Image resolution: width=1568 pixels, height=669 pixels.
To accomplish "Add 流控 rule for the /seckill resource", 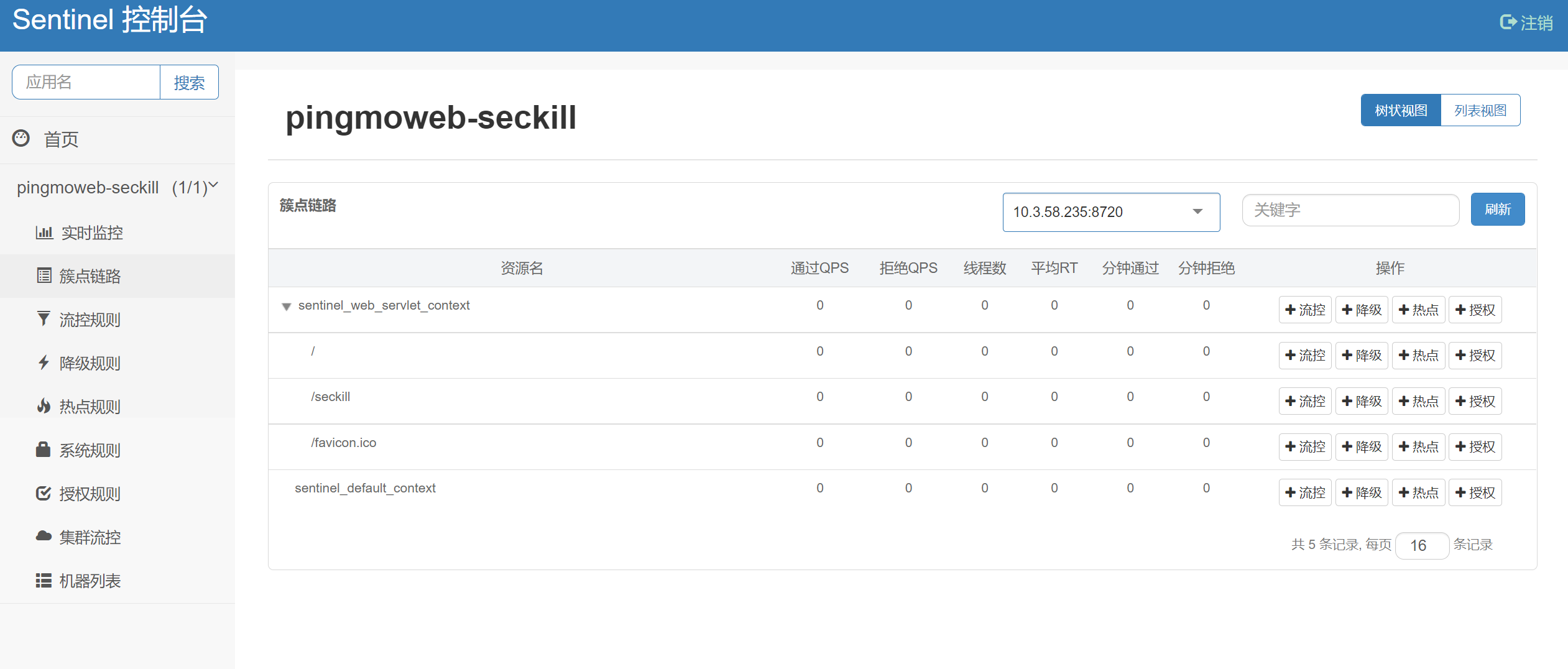I will point(1304,401).
